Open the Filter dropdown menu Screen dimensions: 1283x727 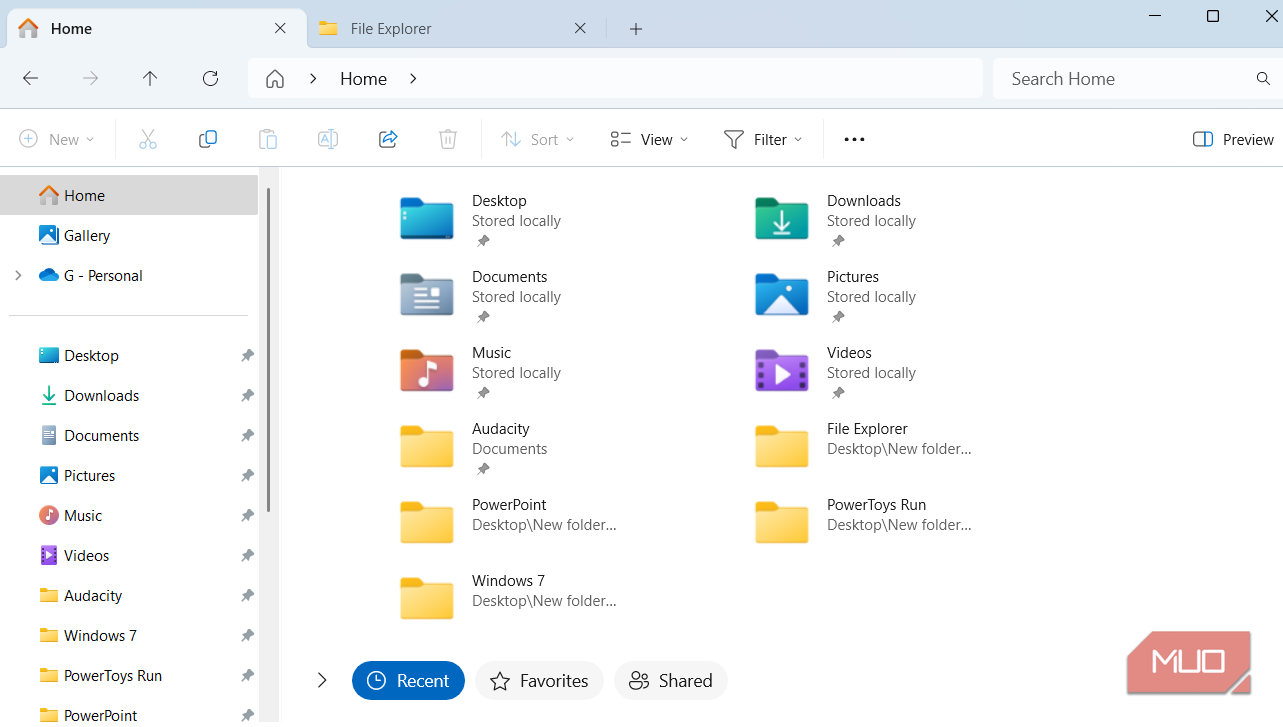[x=763, y=139]
